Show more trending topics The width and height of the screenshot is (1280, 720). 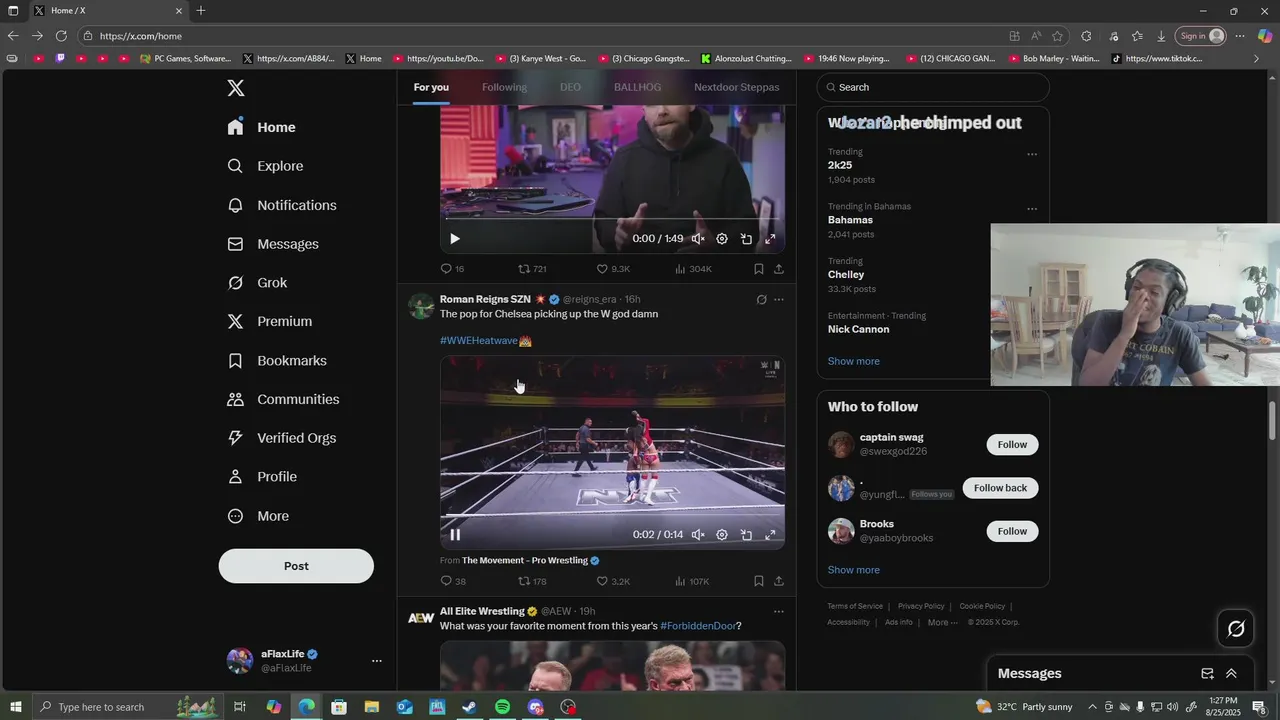854,361
